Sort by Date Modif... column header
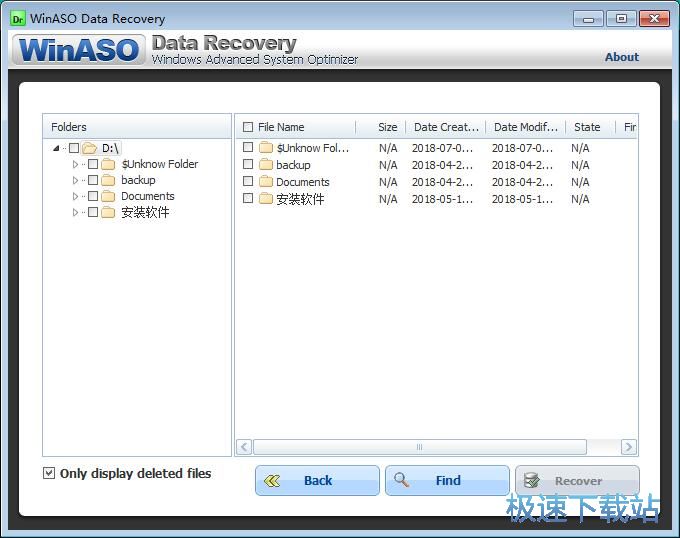Viewport: 680px width, 538px height. (526, 127)
